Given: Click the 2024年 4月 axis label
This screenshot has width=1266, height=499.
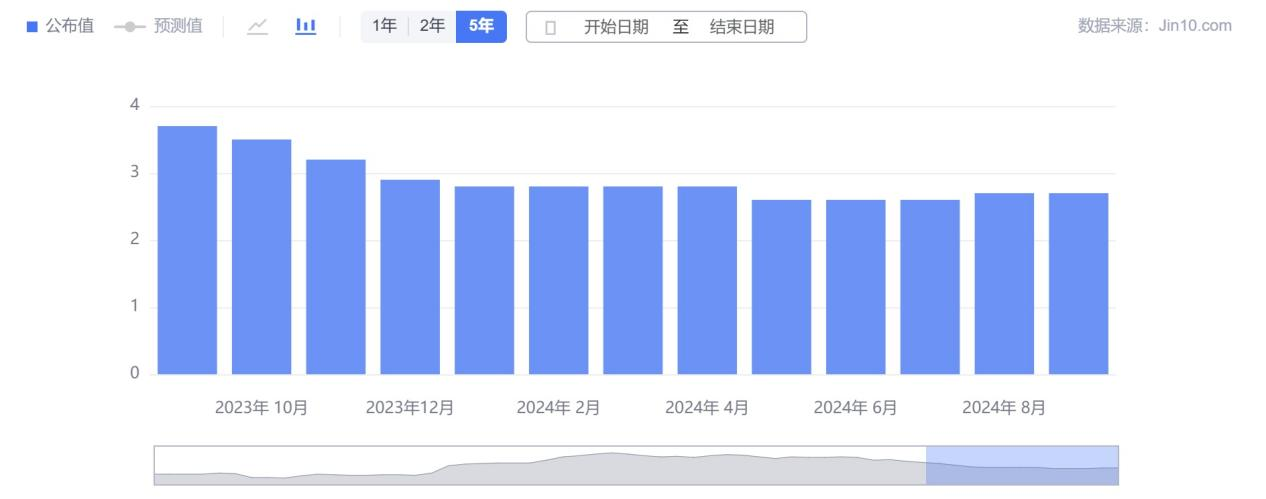Looking at the screenshot, I should [707, 408].
